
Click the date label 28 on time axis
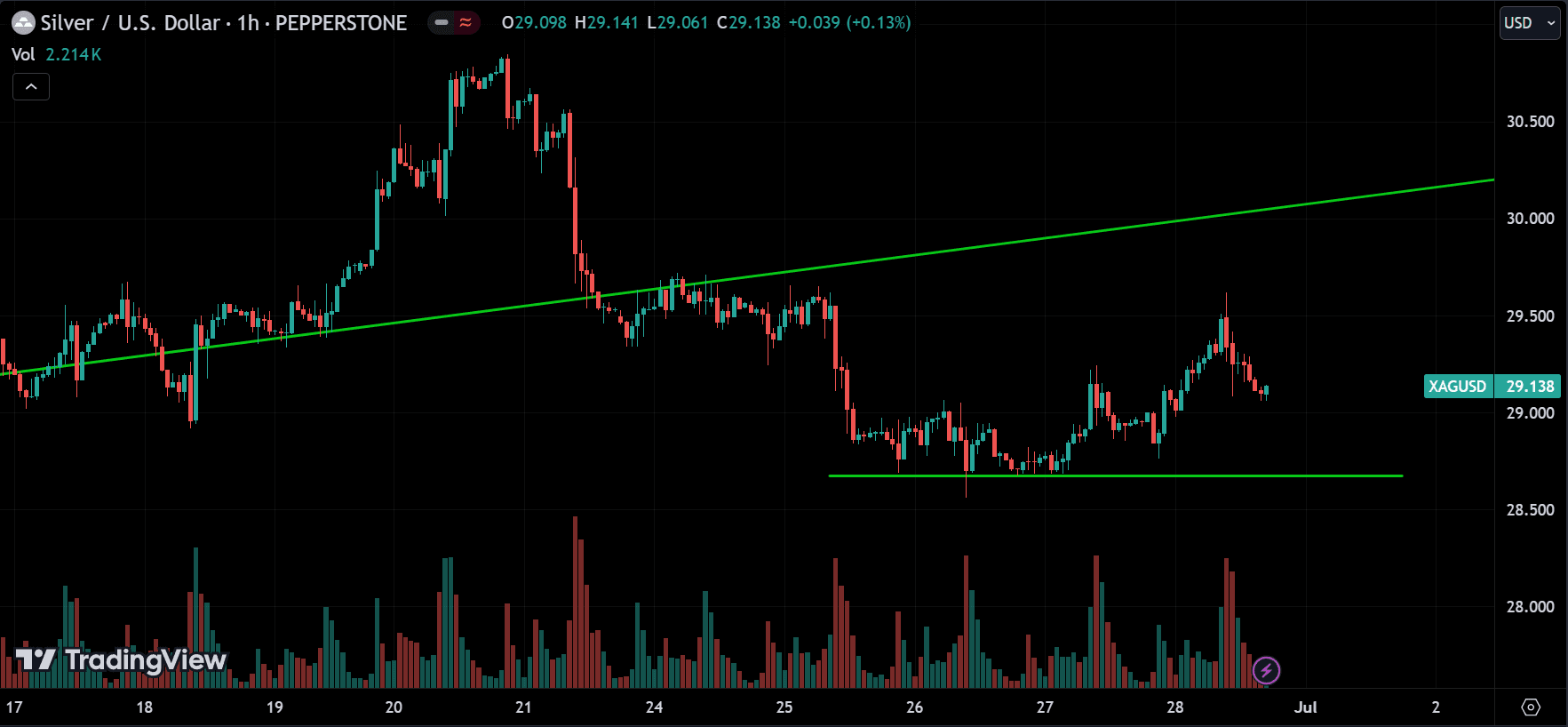click(1175, 707)
